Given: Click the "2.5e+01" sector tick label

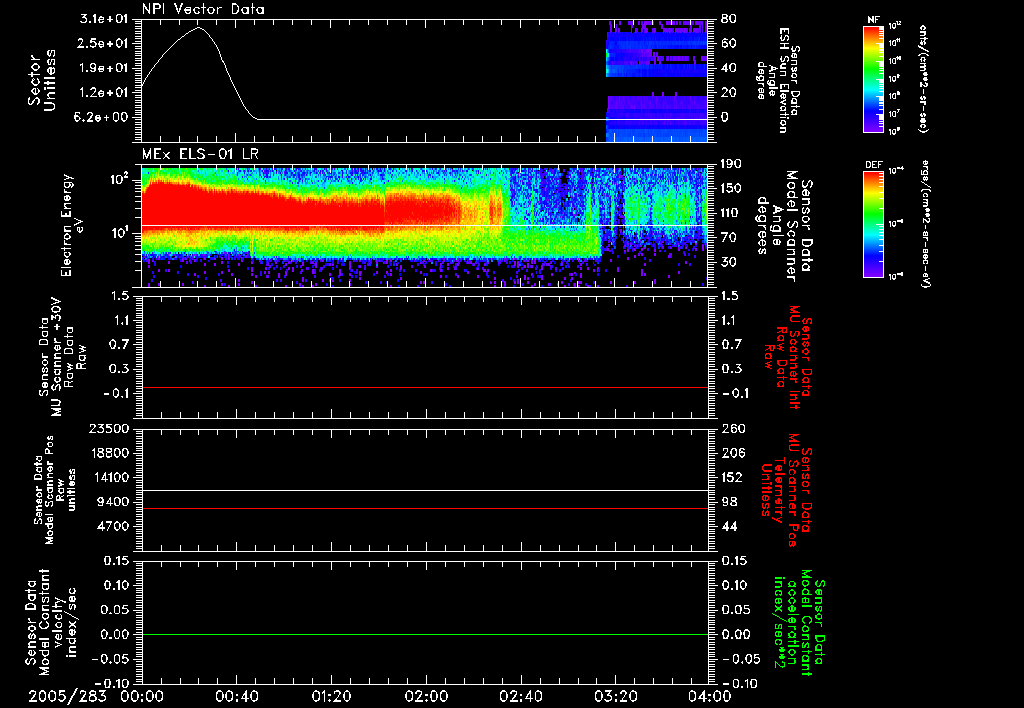Looking at the screenshot, I should pos(104,43).
